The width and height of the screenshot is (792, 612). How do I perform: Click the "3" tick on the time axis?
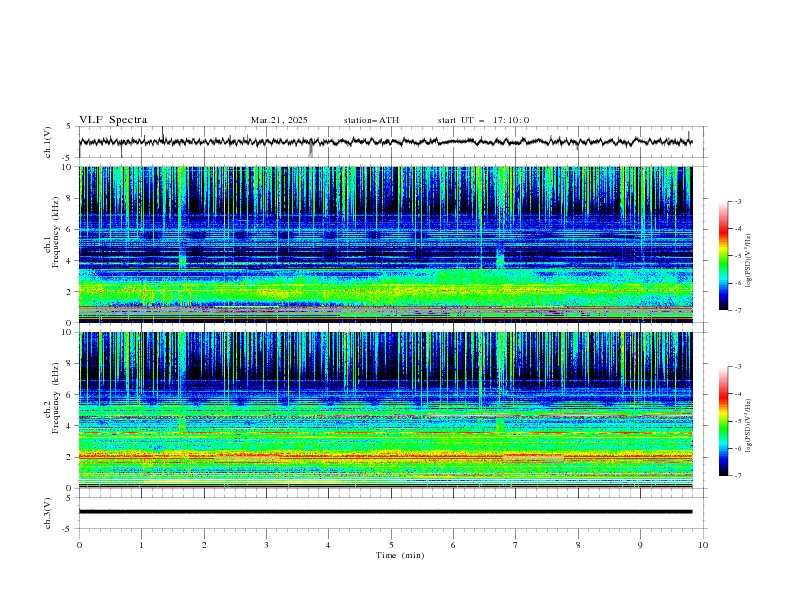pyautogui.click(x=266, y=545)
